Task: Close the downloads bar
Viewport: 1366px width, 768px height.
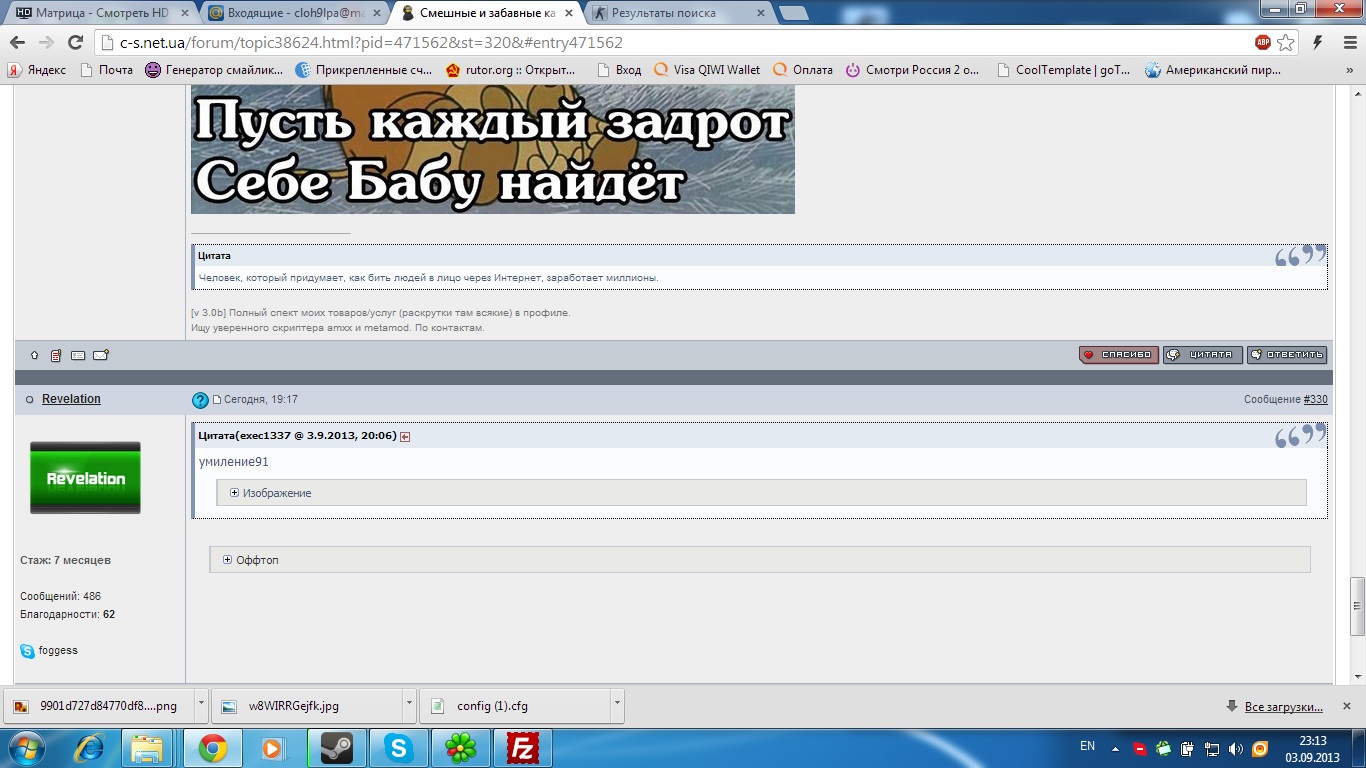Action: (1347, 706)
